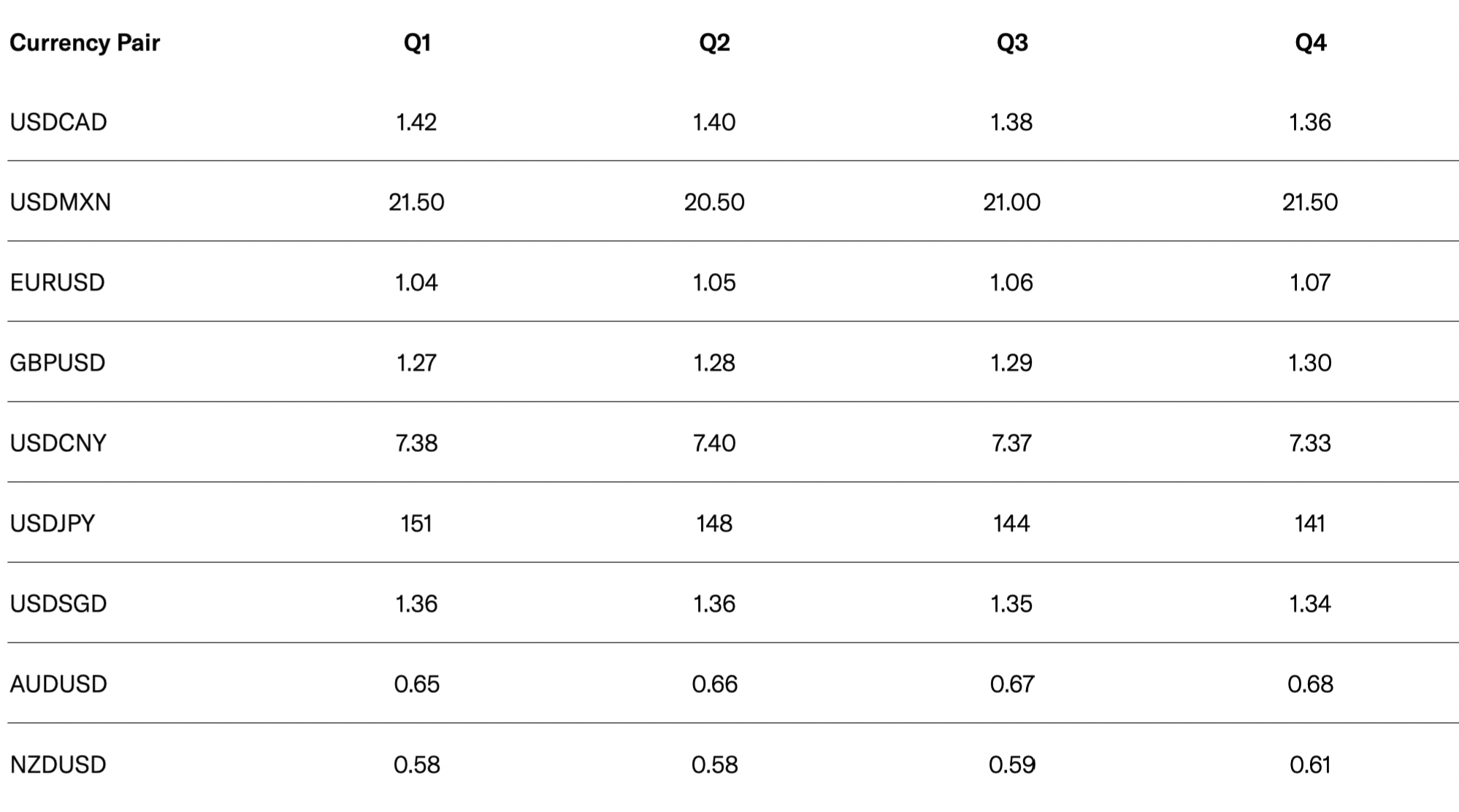Click the NZDUSD row label
This screenshot has height=812, width=1459.
58,765
